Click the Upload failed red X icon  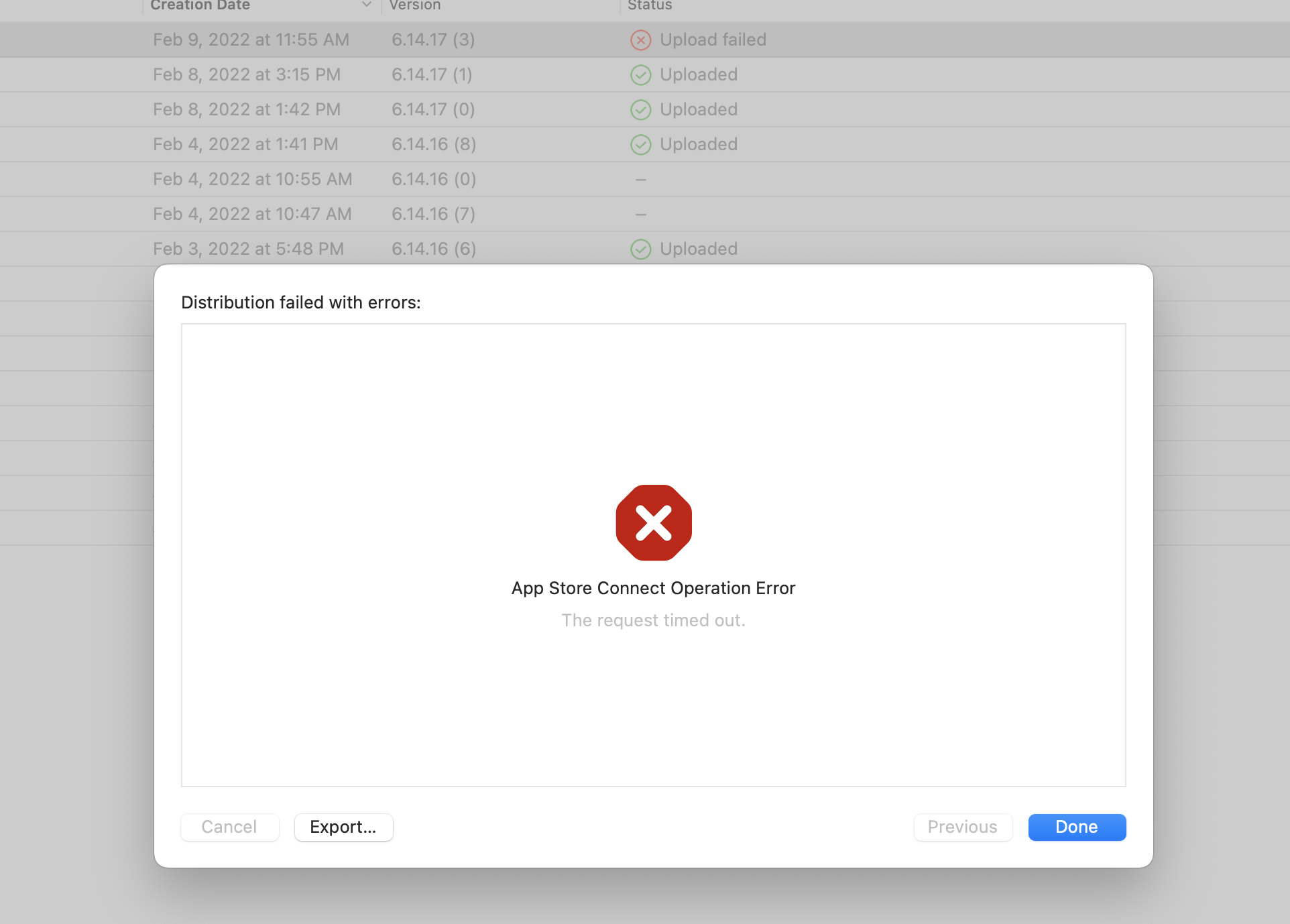pyautogui.click(x=641, y=40)
